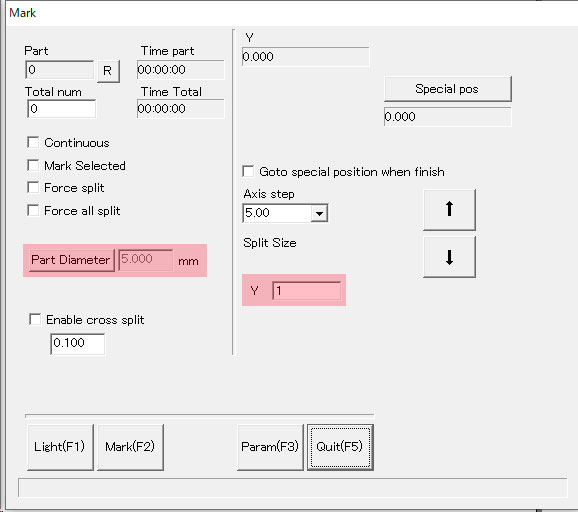Click the Total num input field
Viewport: 578px width, 512px height.
pyautogui.click(x=62, y=109)
